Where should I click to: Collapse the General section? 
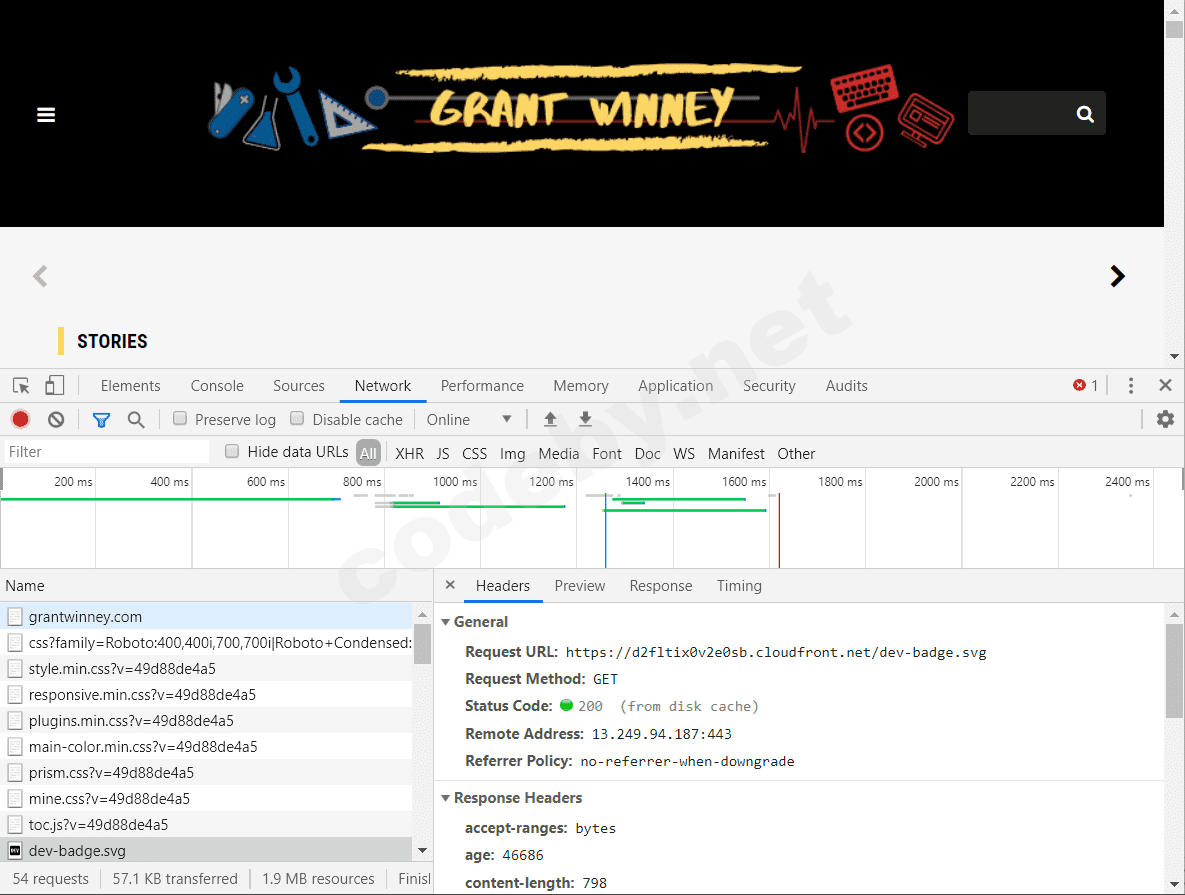point(446,621)
